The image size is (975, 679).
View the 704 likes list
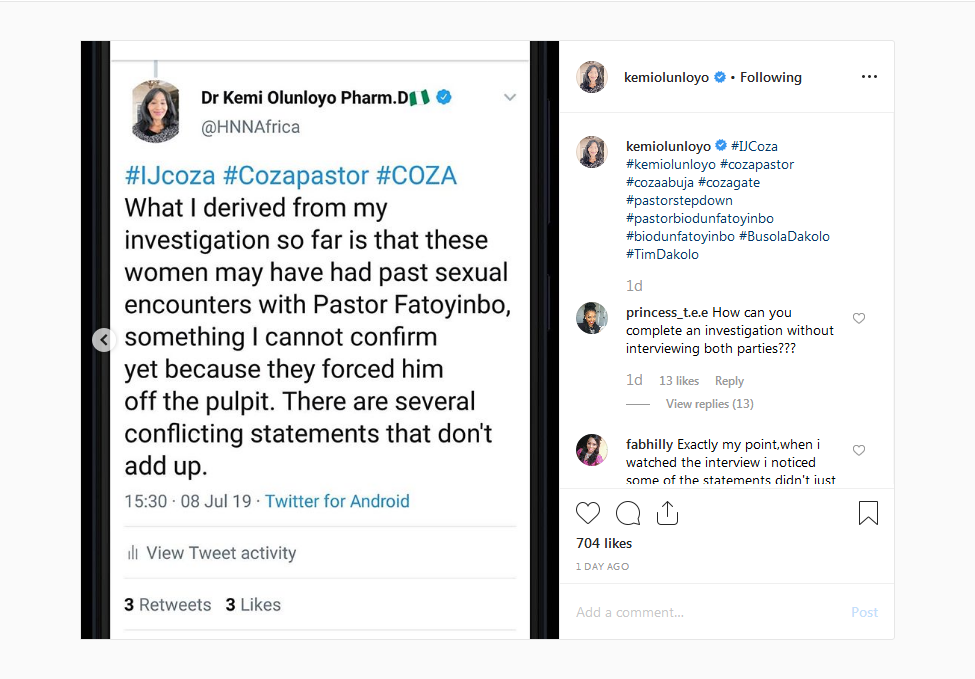coord(604,543)
